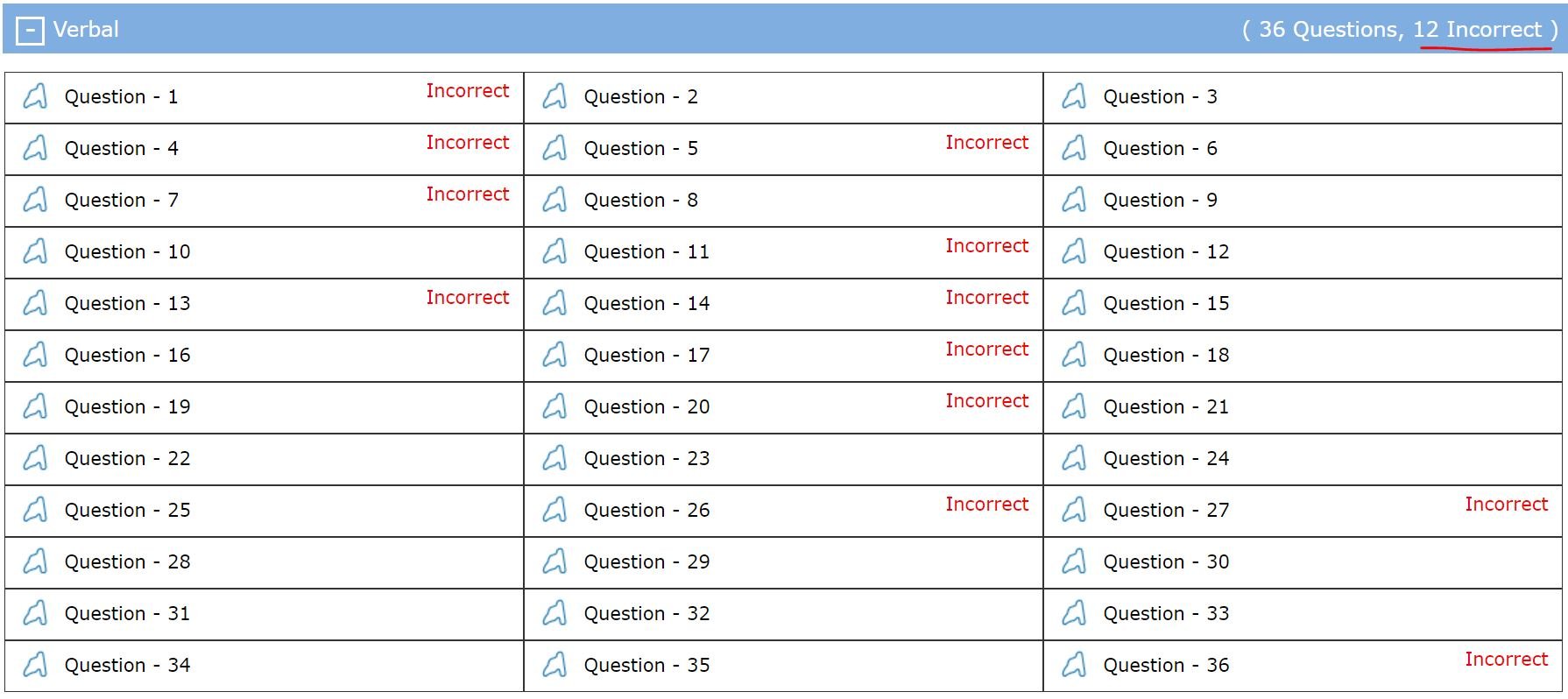Click the icon beside Question 22
The height and width of the screenshot is (699, 1568).
tap(35, 458)
